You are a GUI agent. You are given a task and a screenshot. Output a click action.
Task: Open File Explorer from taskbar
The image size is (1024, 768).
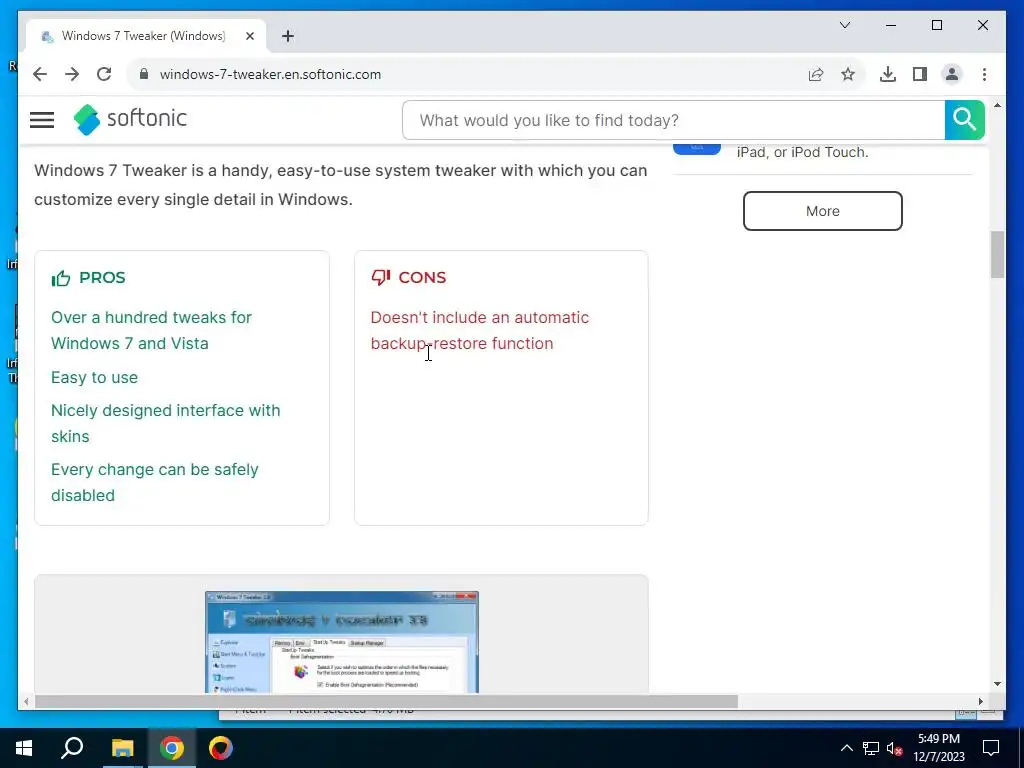122,748
